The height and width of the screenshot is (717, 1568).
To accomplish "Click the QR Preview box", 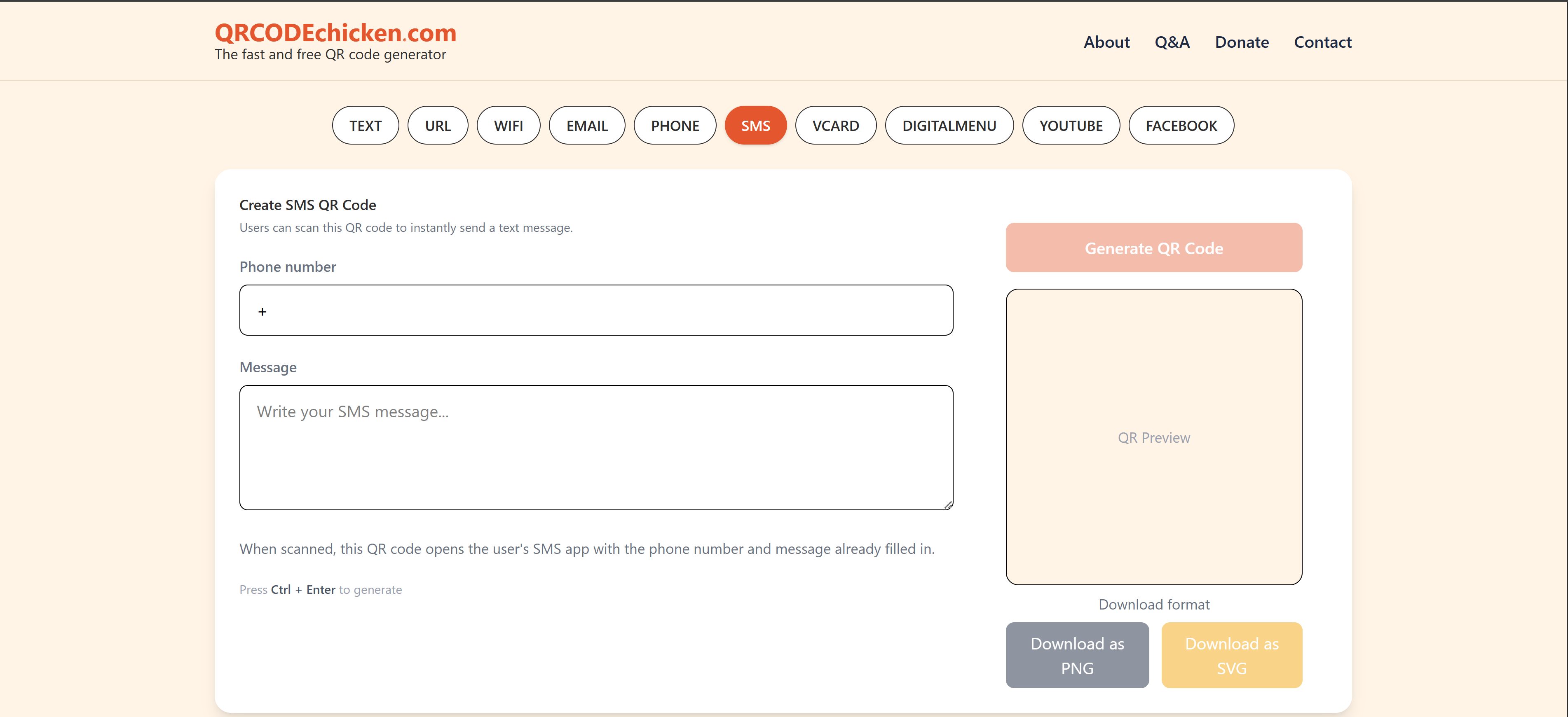I will pos(1153,437).
